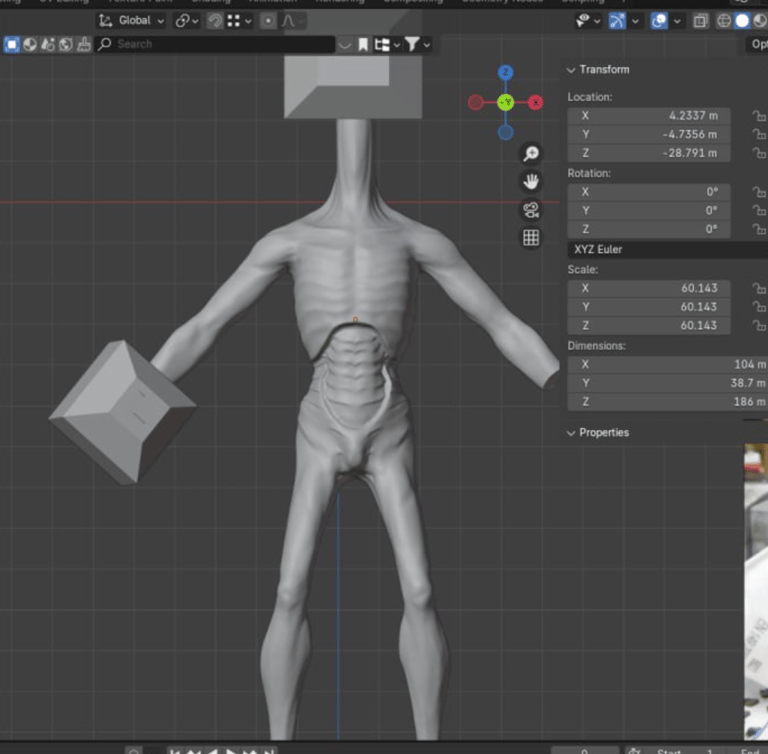Screen dimensions: 768x754
Task: Click the filter funnel icon in header
Action: point(412,44)
